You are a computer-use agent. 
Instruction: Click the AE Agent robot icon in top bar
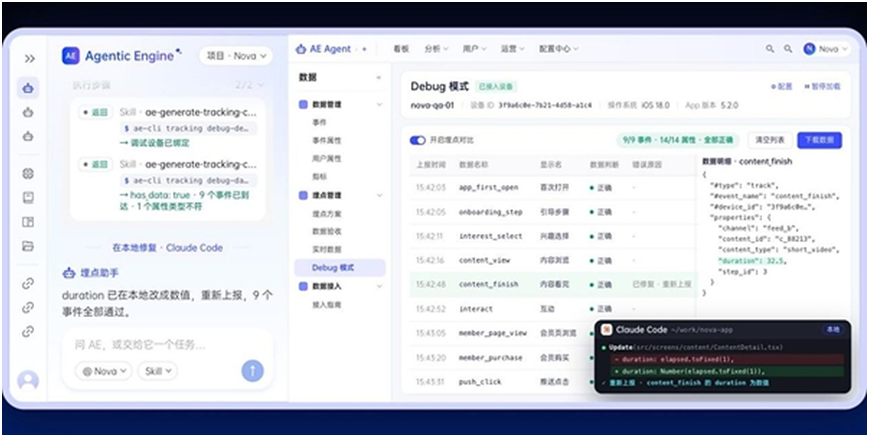click(301, 49)
